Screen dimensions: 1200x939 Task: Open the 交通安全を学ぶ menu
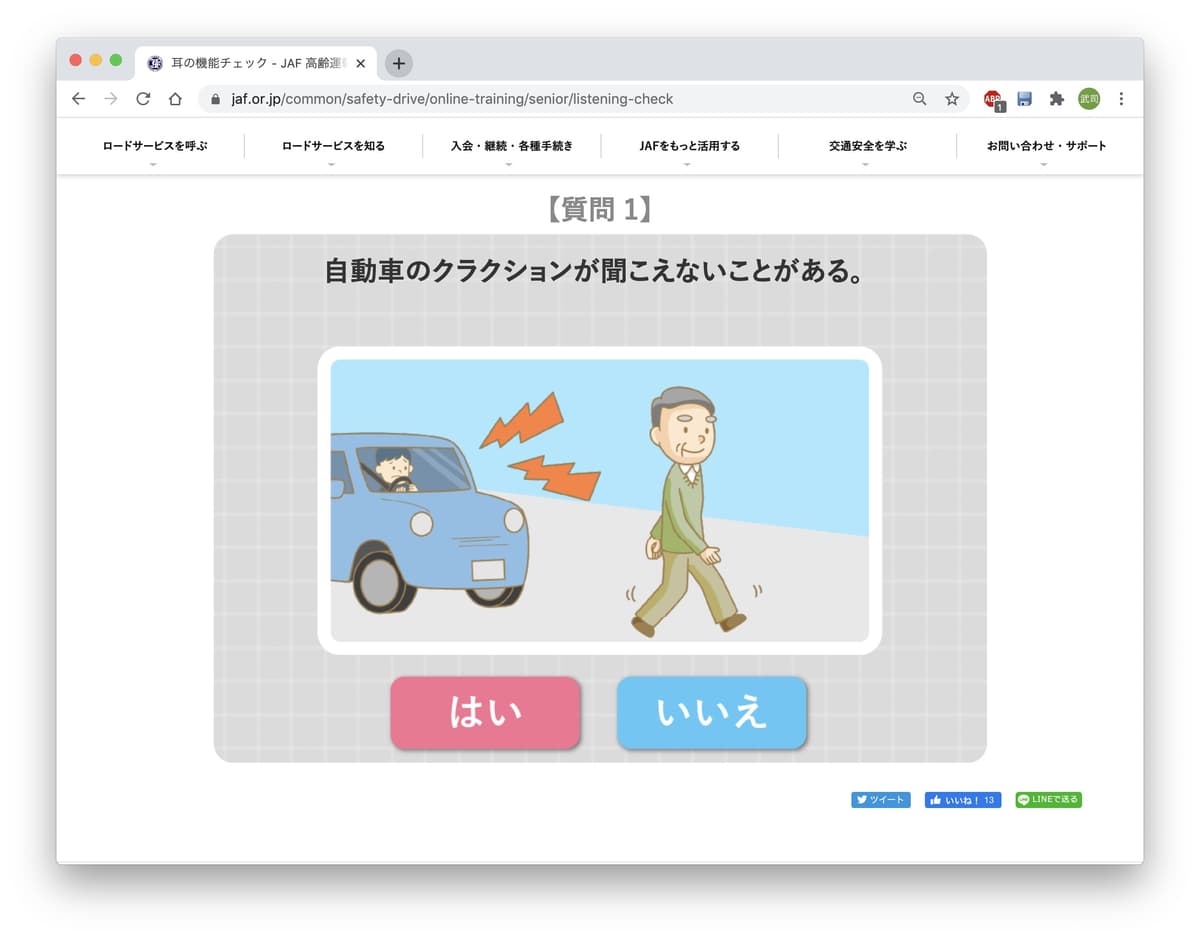tap(866, 145)
